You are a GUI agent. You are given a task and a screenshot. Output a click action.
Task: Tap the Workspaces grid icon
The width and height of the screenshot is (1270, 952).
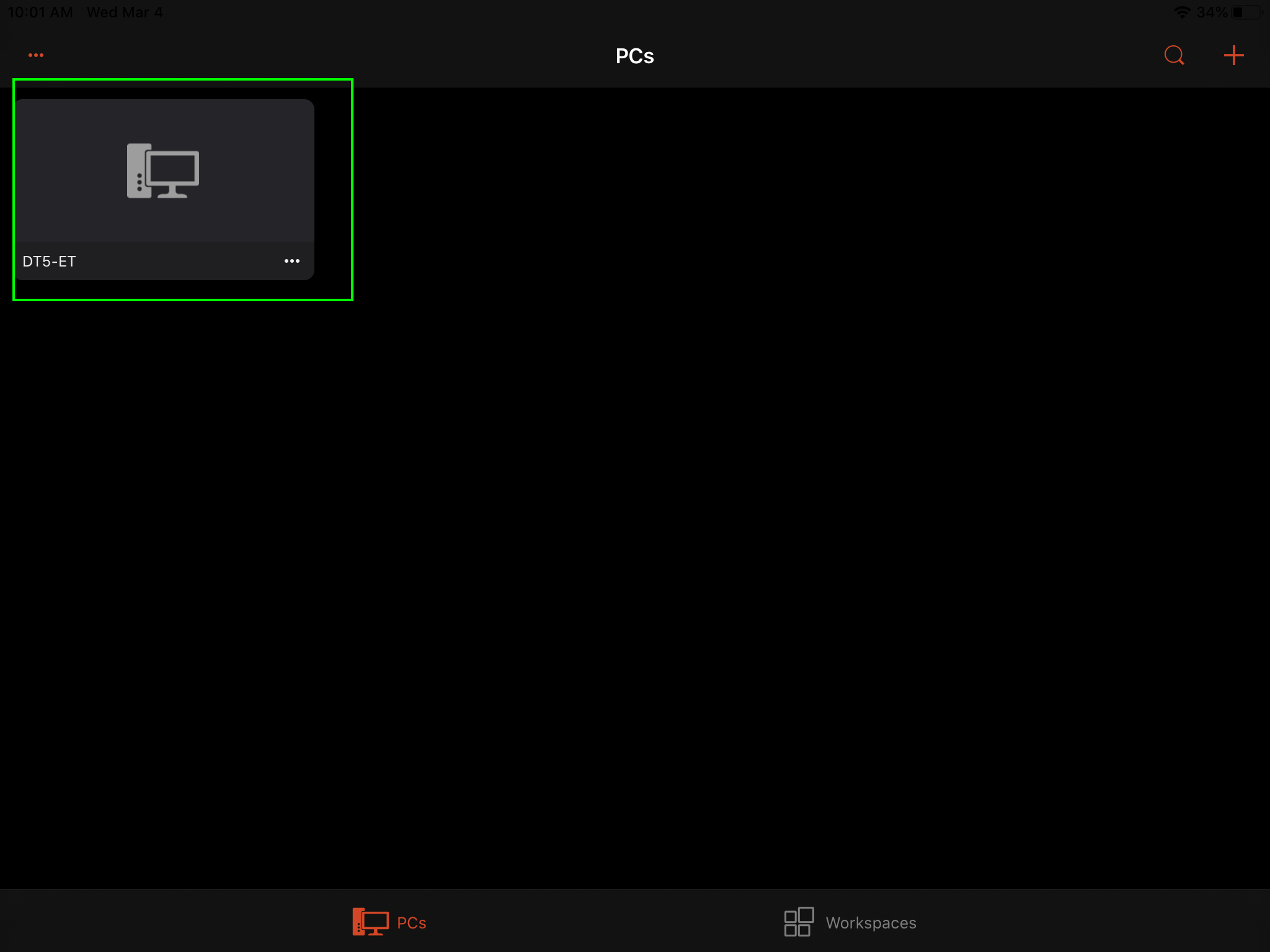pos(799,922)
